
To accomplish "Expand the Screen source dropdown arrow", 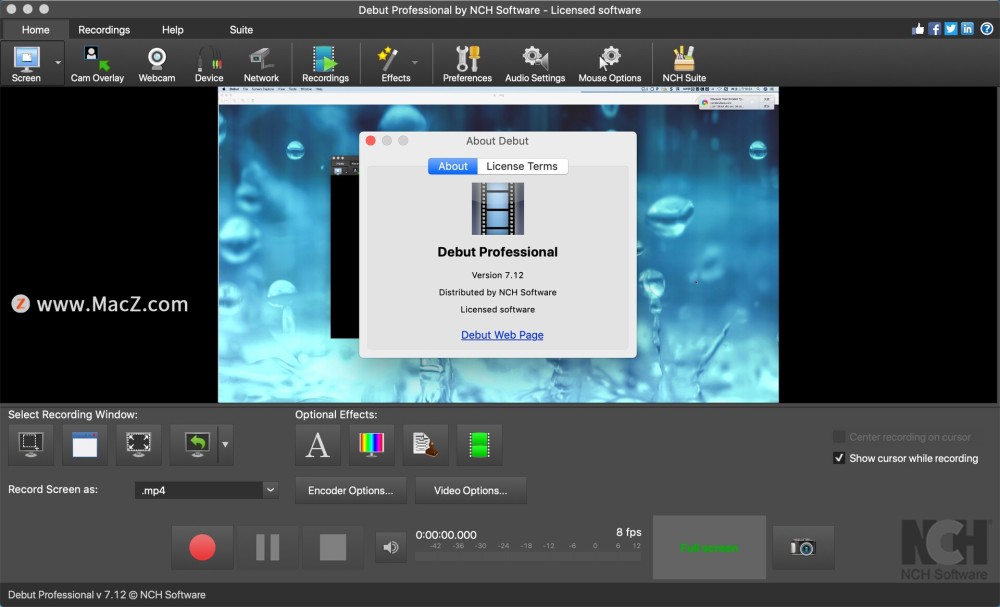I will click(57, 62).
